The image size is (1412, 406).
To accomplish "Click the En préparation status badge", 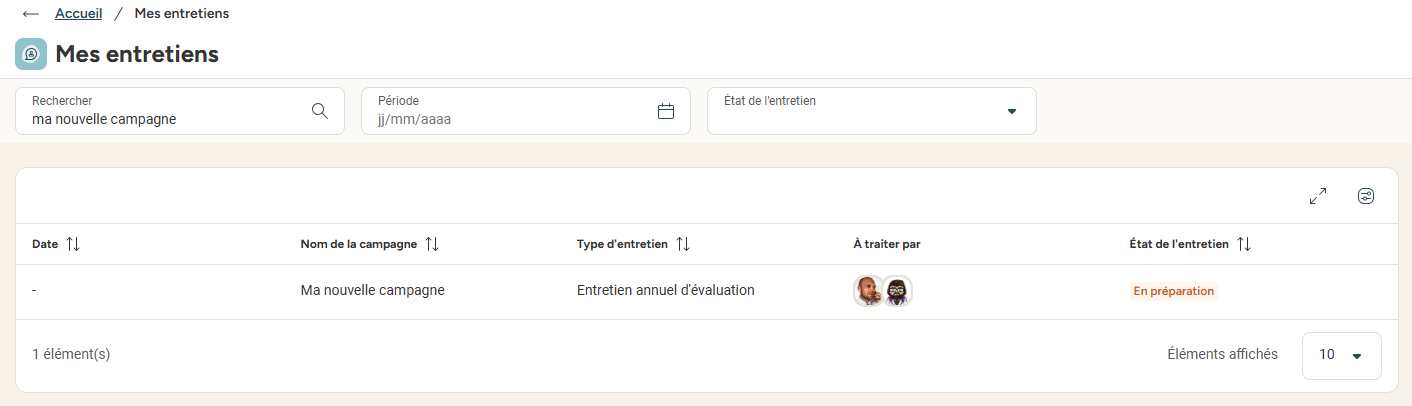I will [1173, 291].
